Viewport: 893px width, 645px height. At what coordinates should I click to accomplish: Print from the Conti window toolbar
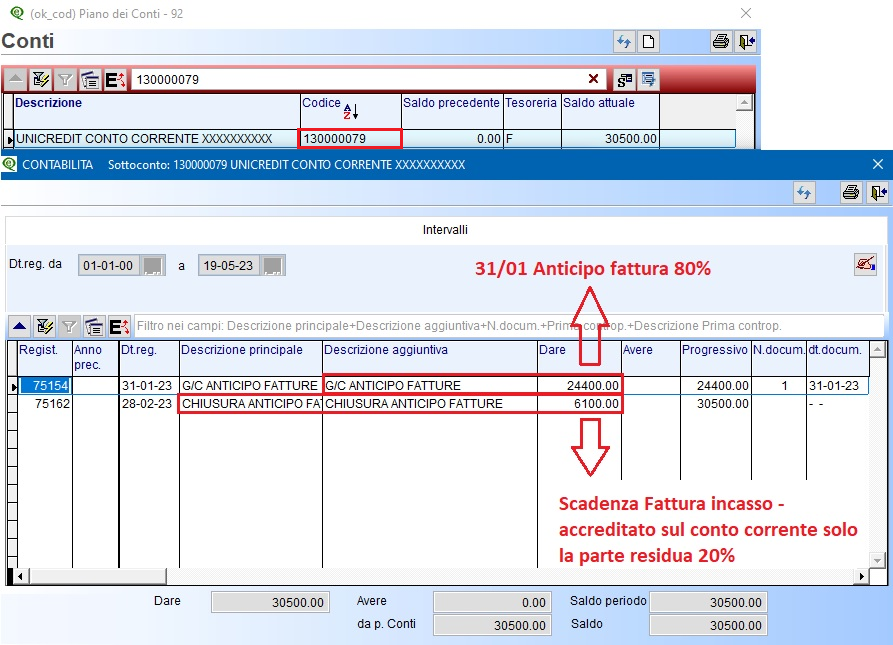[x=721, y=42]
